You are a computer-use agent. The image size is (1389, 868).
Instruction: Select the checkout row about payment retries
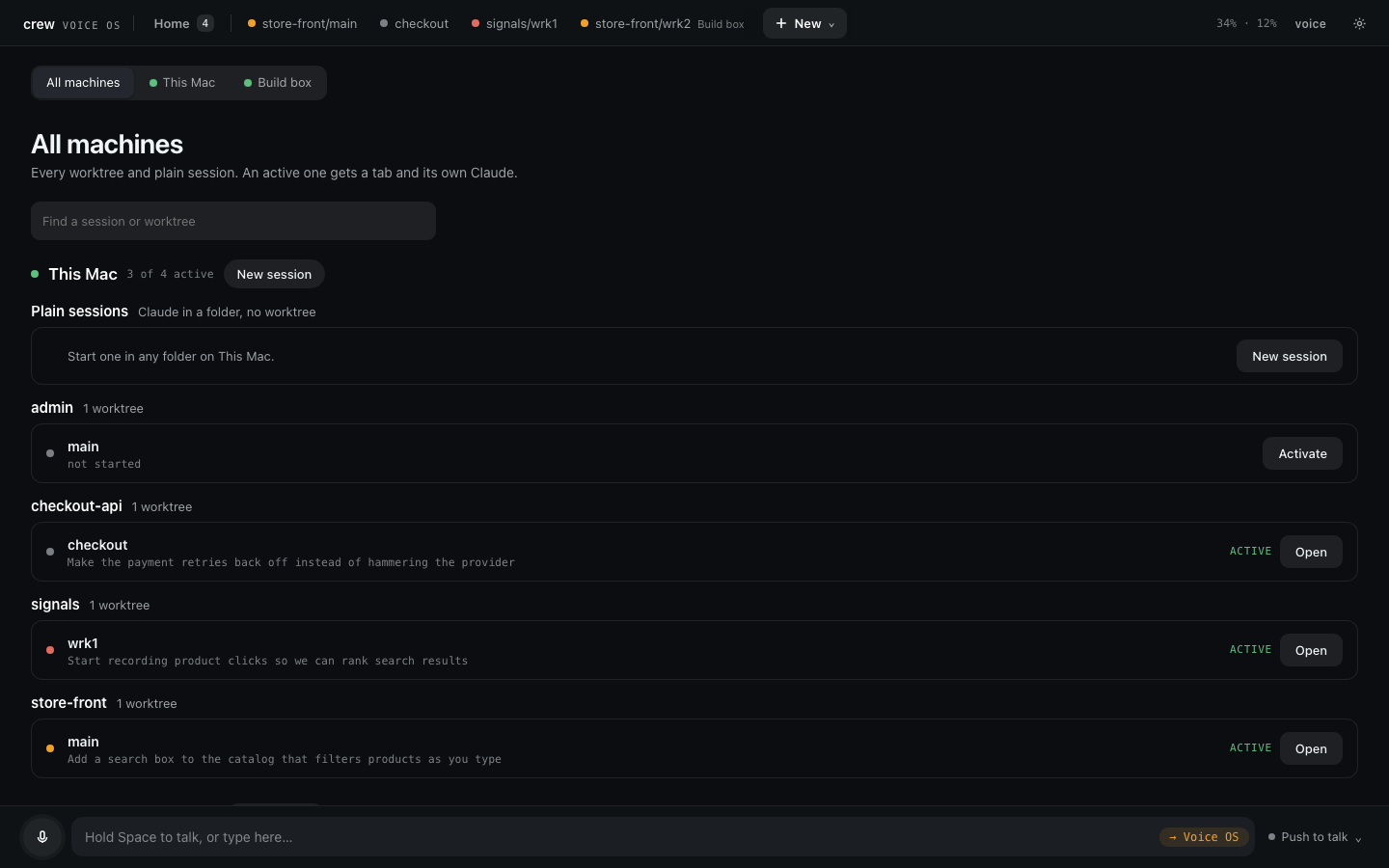click(694, 552)
